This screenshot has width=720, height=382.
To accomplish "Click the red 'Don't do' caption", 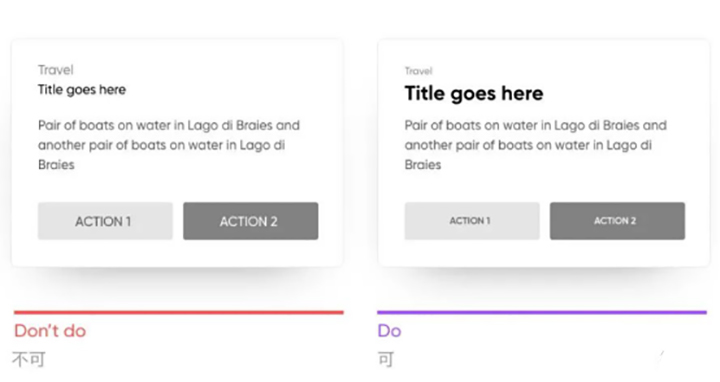I will (x=50, y=331).
